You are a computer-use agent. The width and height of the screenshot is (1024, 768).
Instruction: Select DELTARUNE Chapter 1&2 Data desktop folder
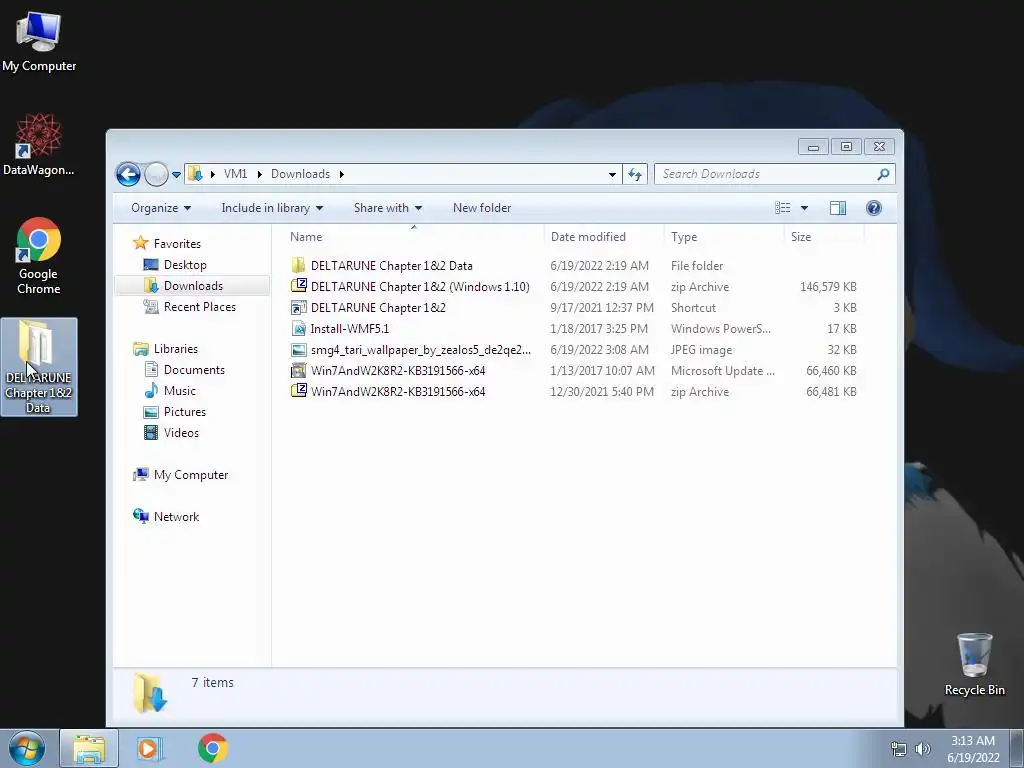pos(39,367)
